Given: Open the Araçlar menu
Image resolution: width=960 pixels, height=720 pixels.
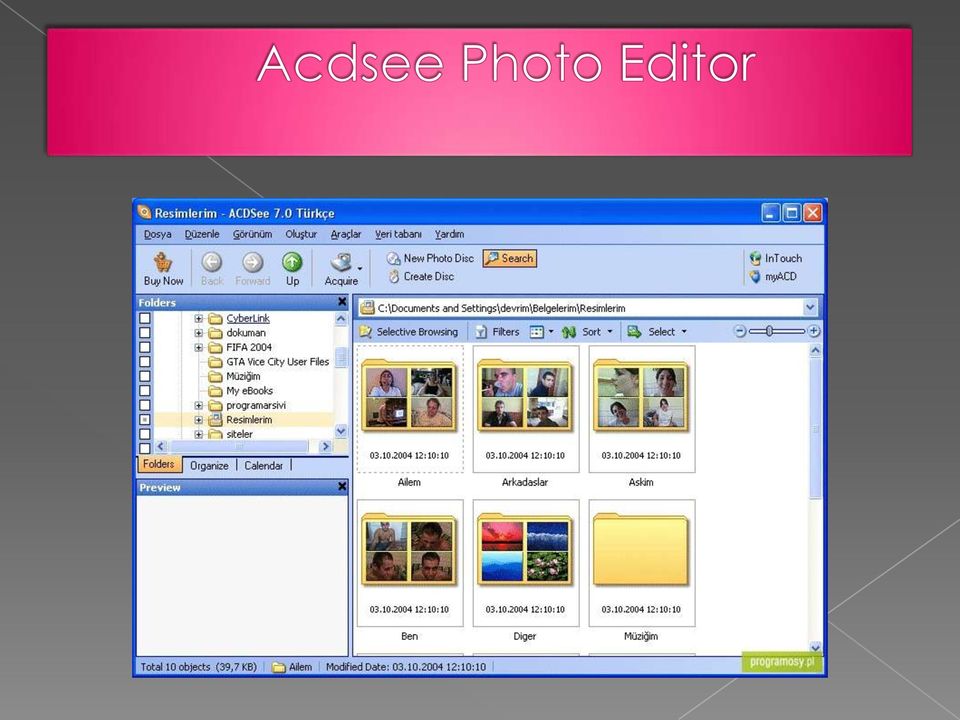Looking at the screenshot, I should (346, 234).
